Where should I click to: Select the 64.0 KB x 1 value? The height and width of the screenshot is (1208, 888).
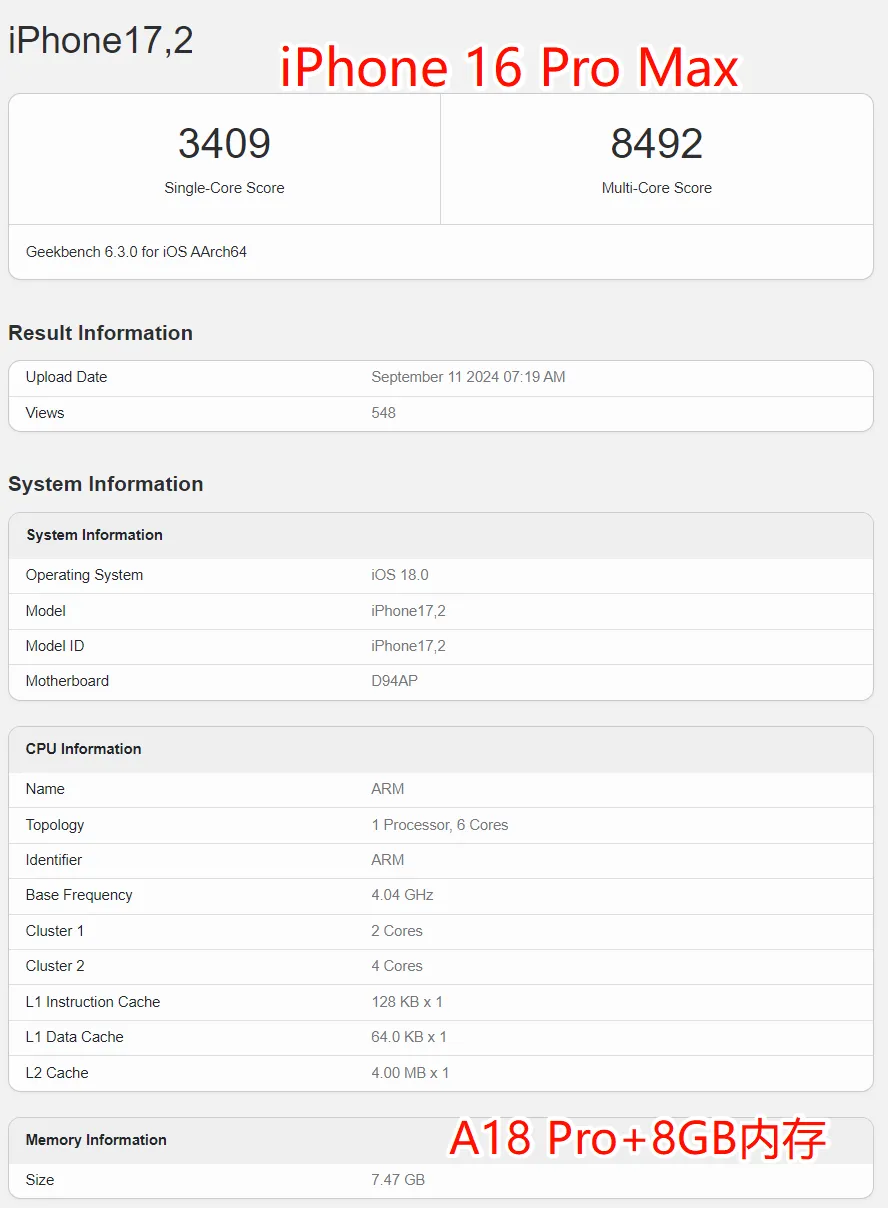click(409, 1037)
